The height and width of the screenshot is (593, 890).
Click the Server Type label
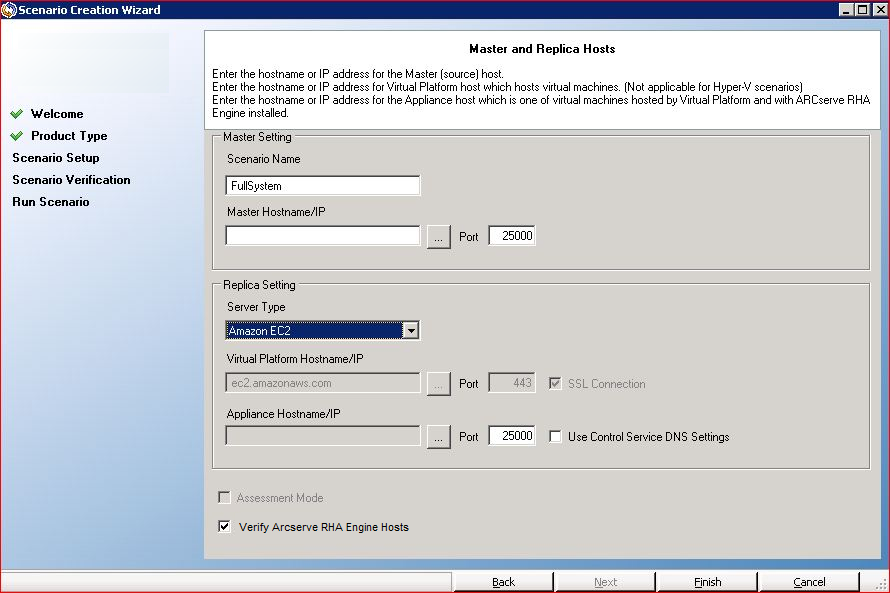pyautogui.click(x=256, y=307)
